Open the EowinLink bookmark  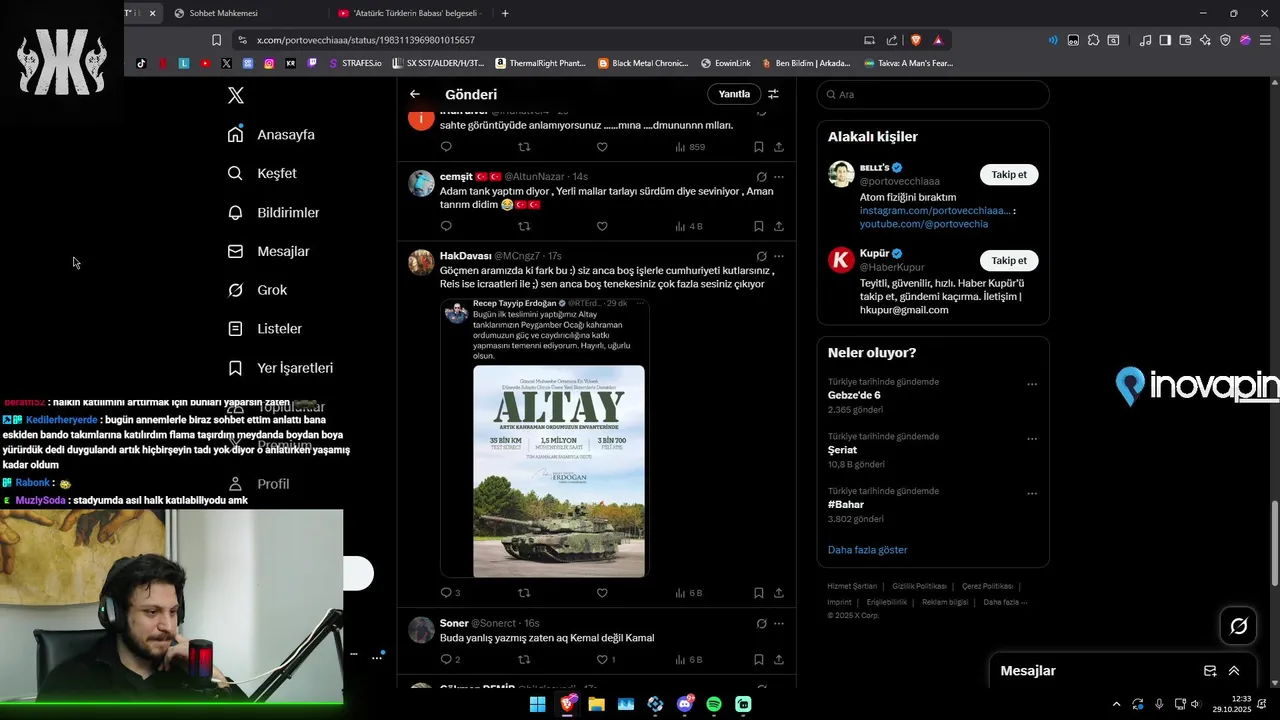coord(726,63)
